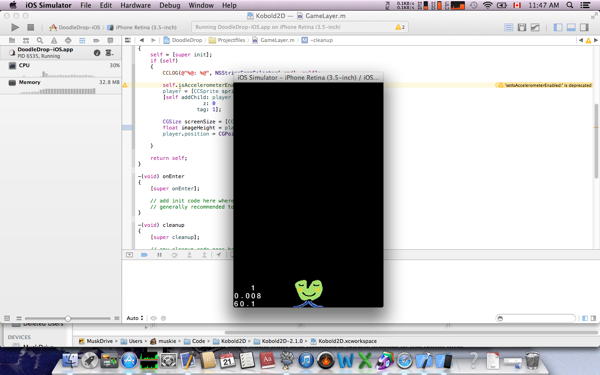Image resolution: width=600 pixels, height=375 pixels.
Task: Select the CPU gauge row
Action: click(x=61, y=69)
